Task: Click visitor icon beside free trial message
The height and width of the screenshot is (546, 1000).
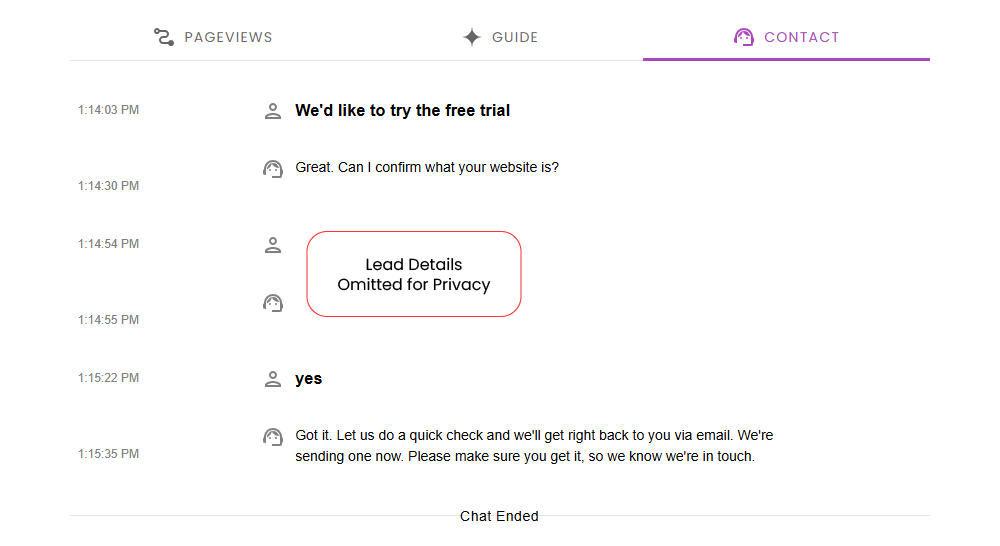Action: [273, 111]
